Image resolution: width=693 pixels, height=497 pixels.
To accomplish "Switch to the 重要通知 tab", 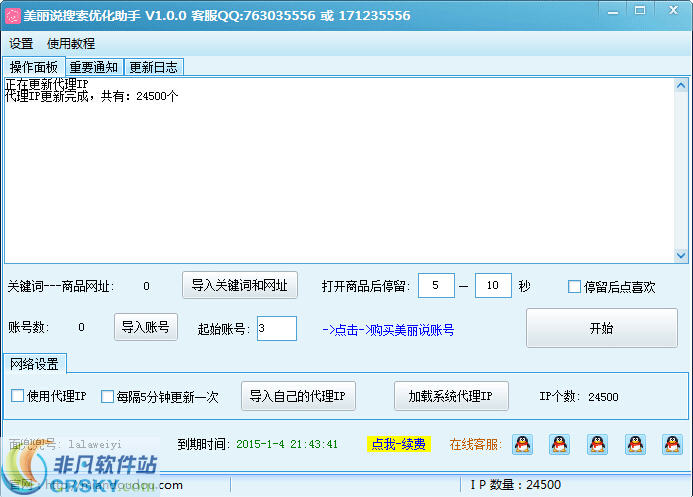I will coord(94,67).
